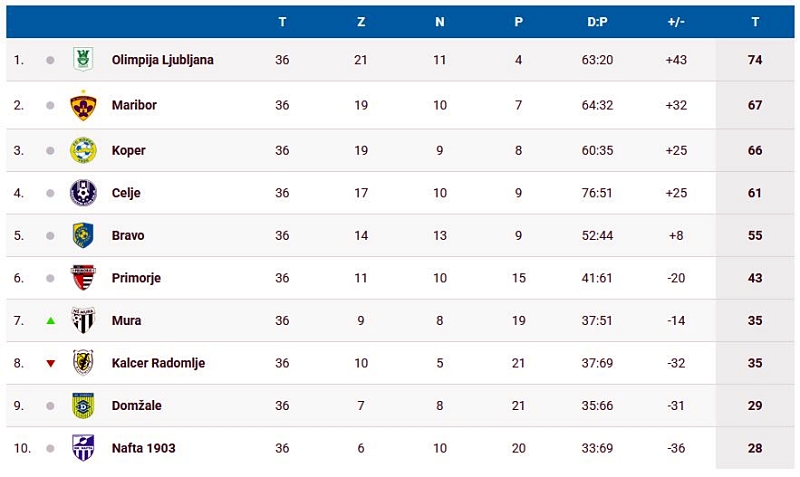Click the Olimpija Ljubljana club crest
Viewport: 800px width, 477px height.
[x=83, y=60]
